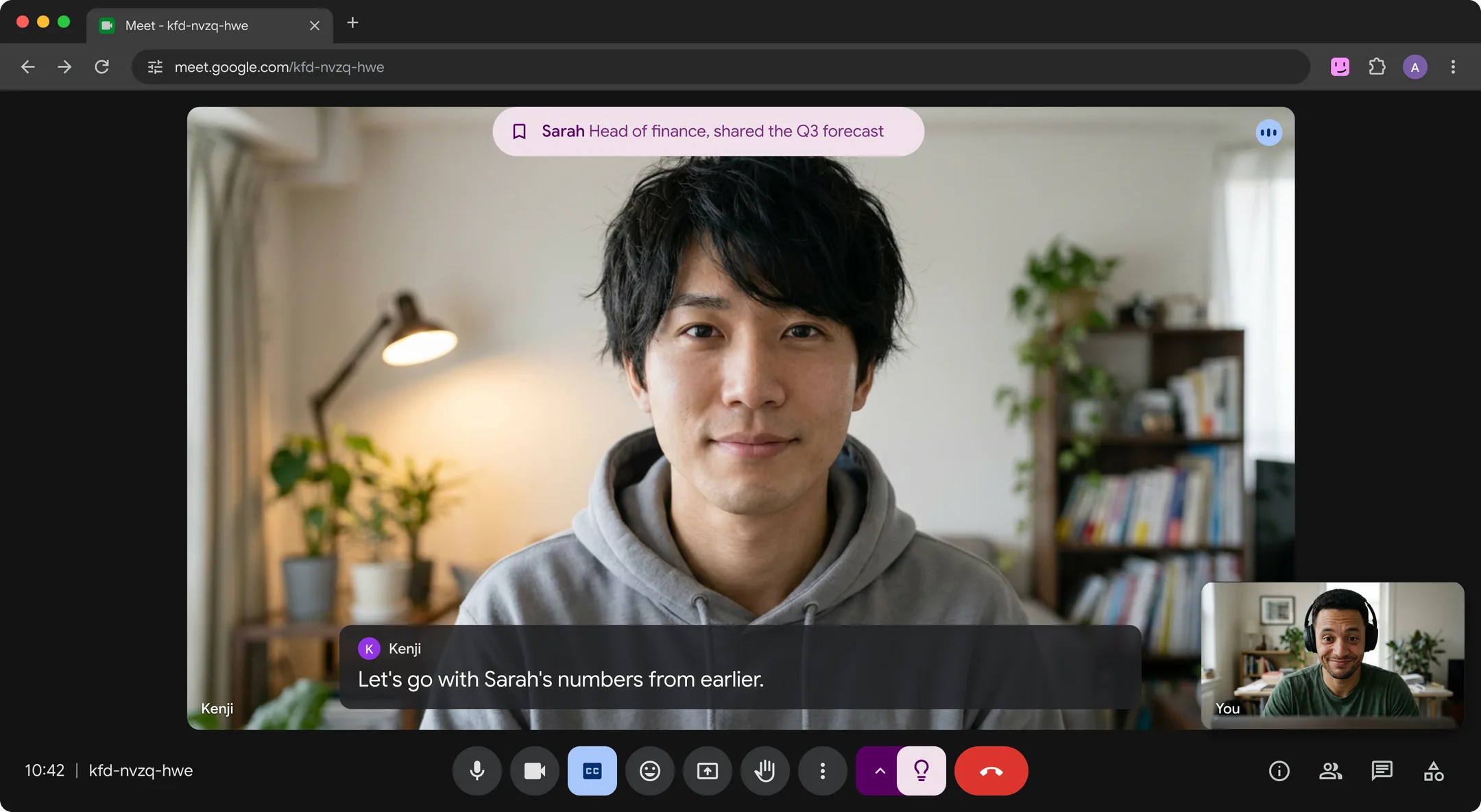Focus the meet.google.com address bar

721,67
